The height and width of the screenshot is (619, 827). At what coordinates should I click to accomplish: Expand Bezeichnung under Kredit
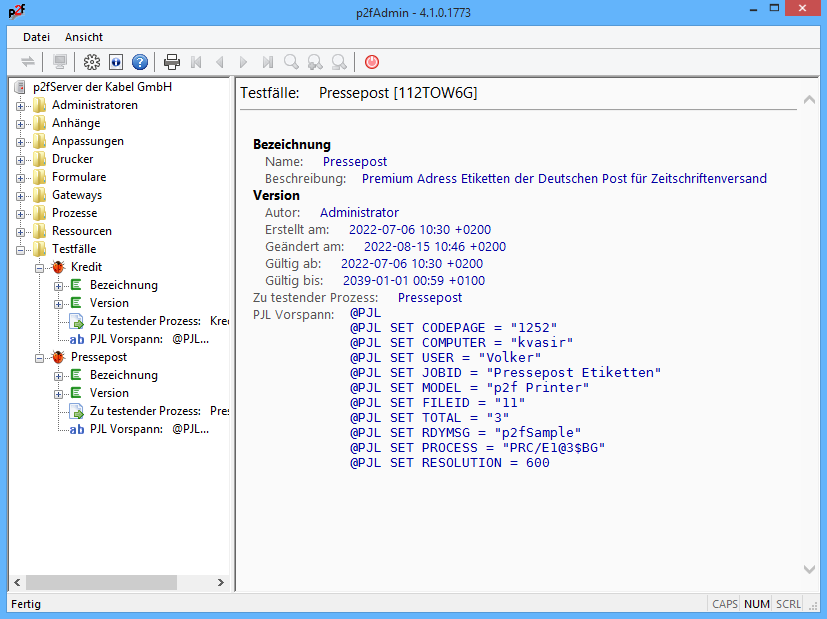click(x=58, y=285)
